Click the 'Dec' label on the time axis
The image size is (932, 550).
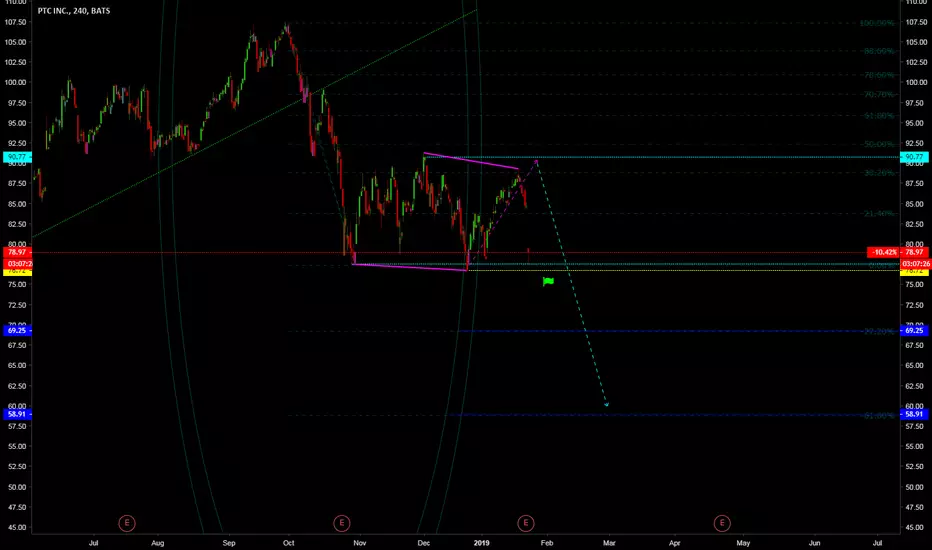click(x=423, y=543)
